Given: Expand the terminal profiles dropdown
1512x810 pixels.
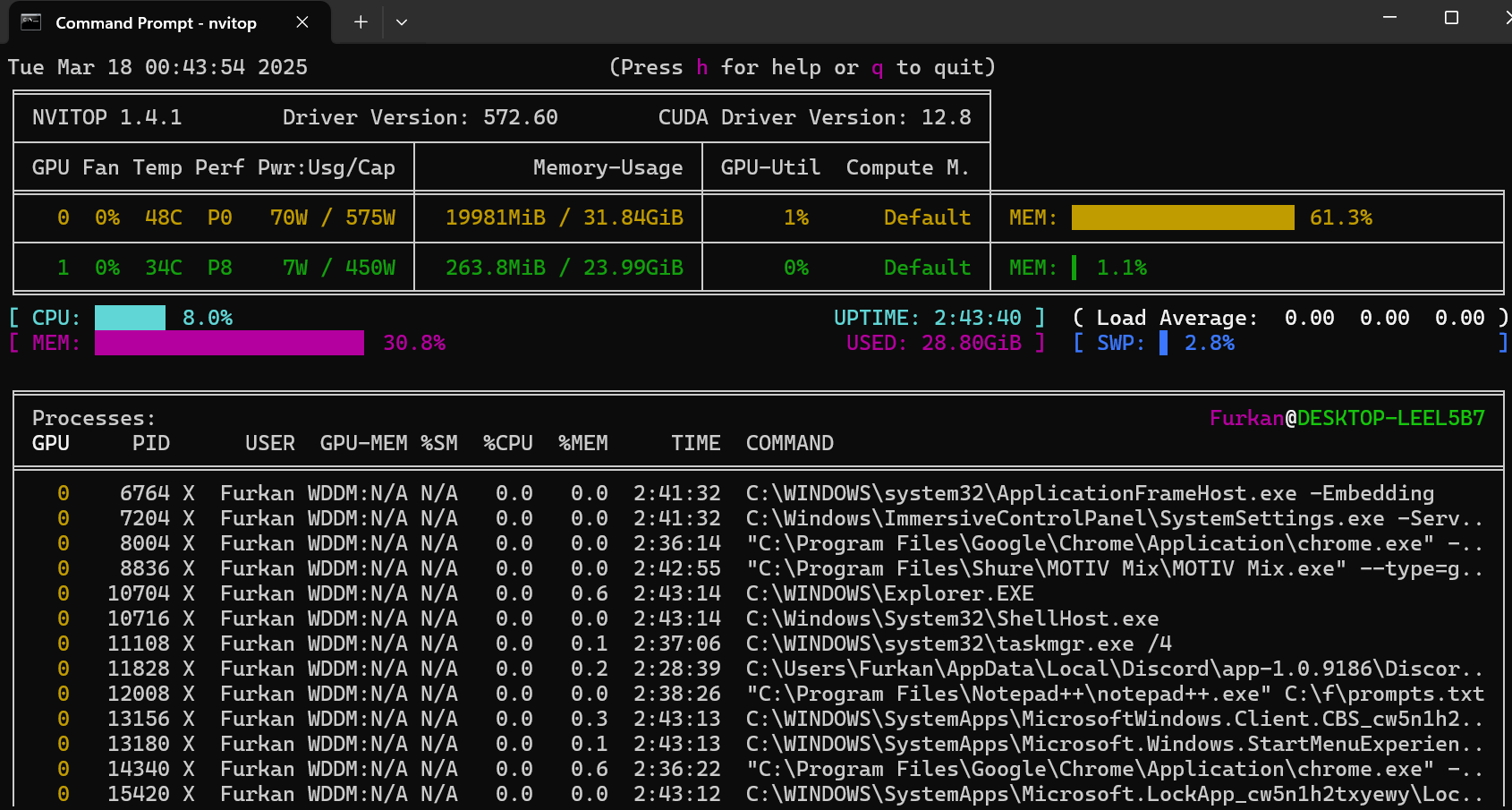Looking at the screenshot, I should (402, 22).
